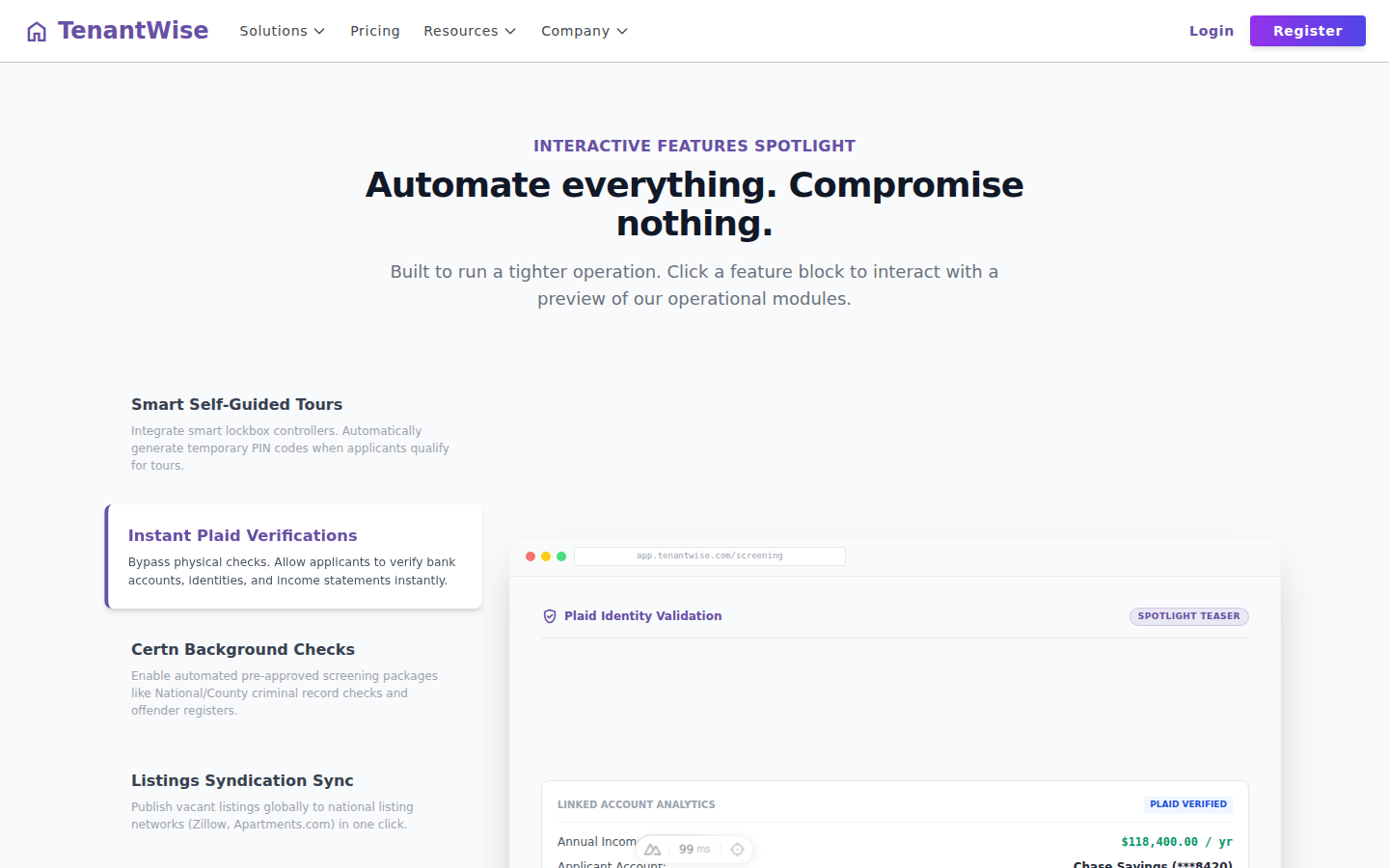Image resolution: width=1389 pixels, height=868 pixels.
Task: Open the Login link
Action: point(1212,31)
